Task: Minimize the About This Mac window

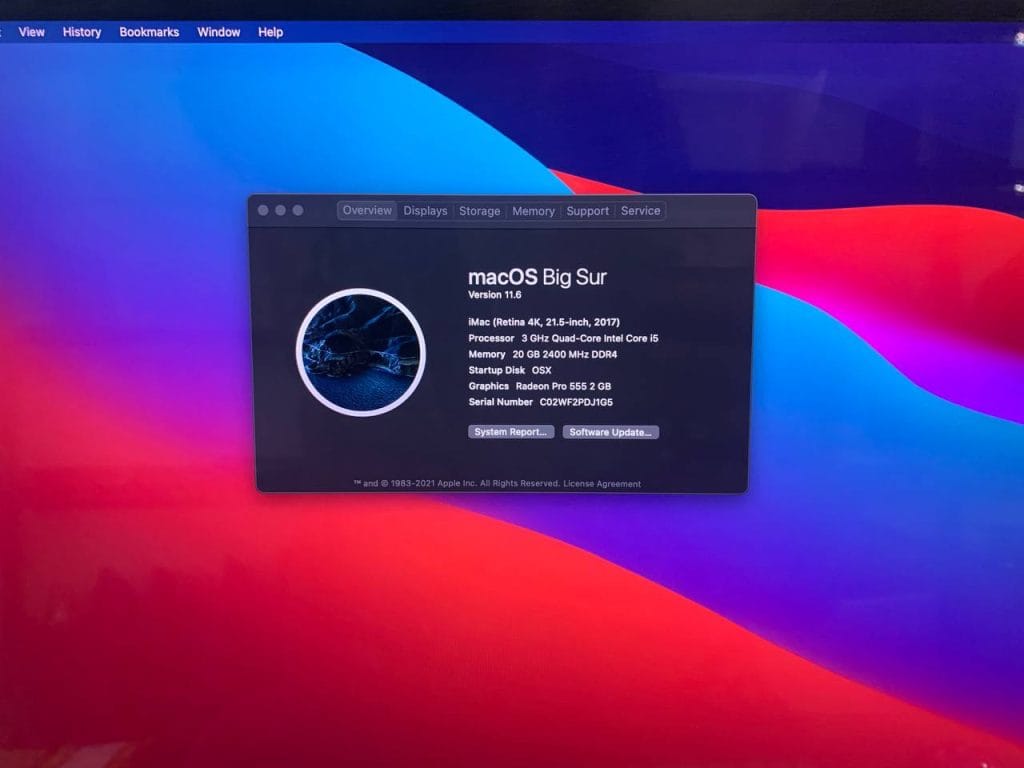Action: [281, 211]
